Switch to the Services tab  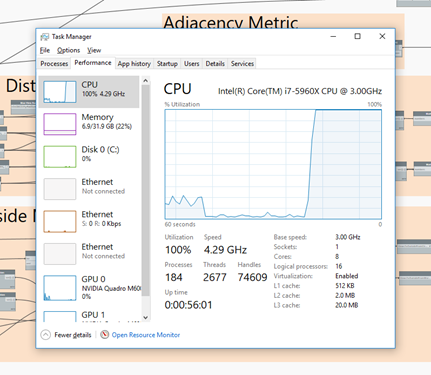[242, 64]
